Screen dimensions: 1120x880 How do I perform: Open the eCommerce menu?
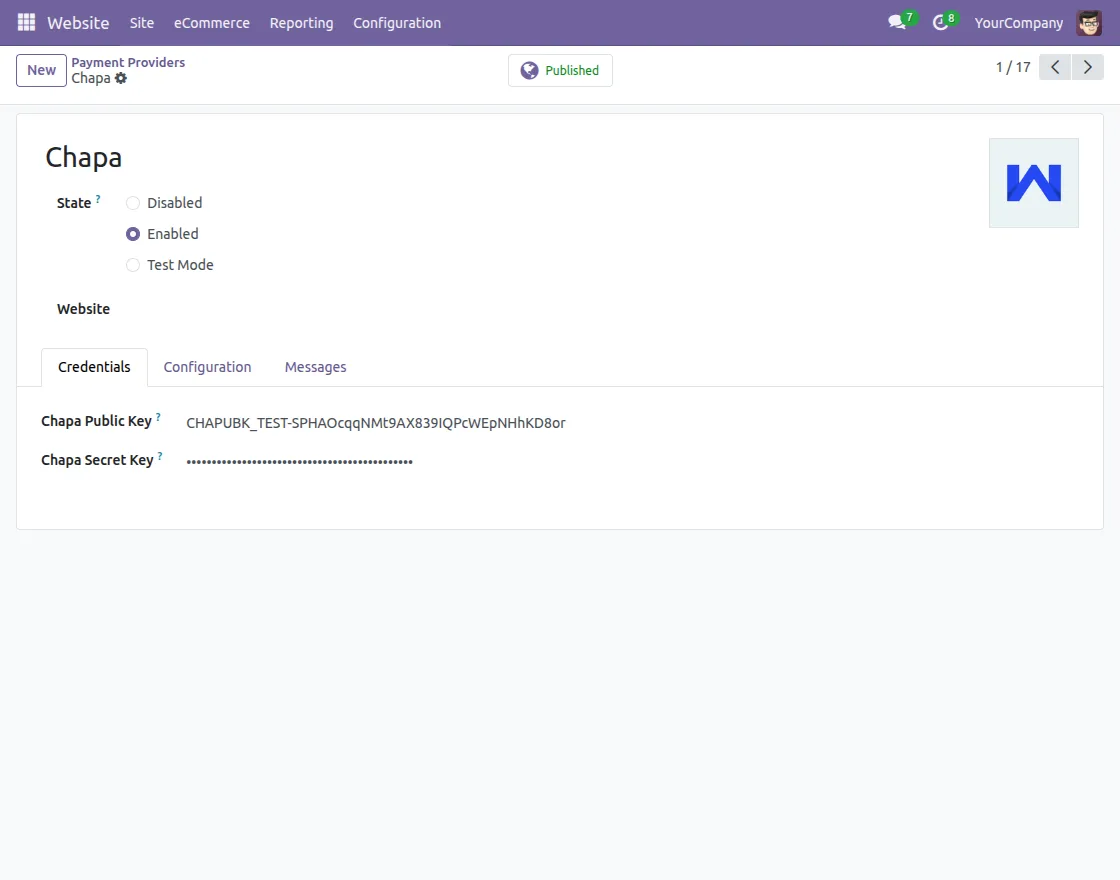coord(212,22)
